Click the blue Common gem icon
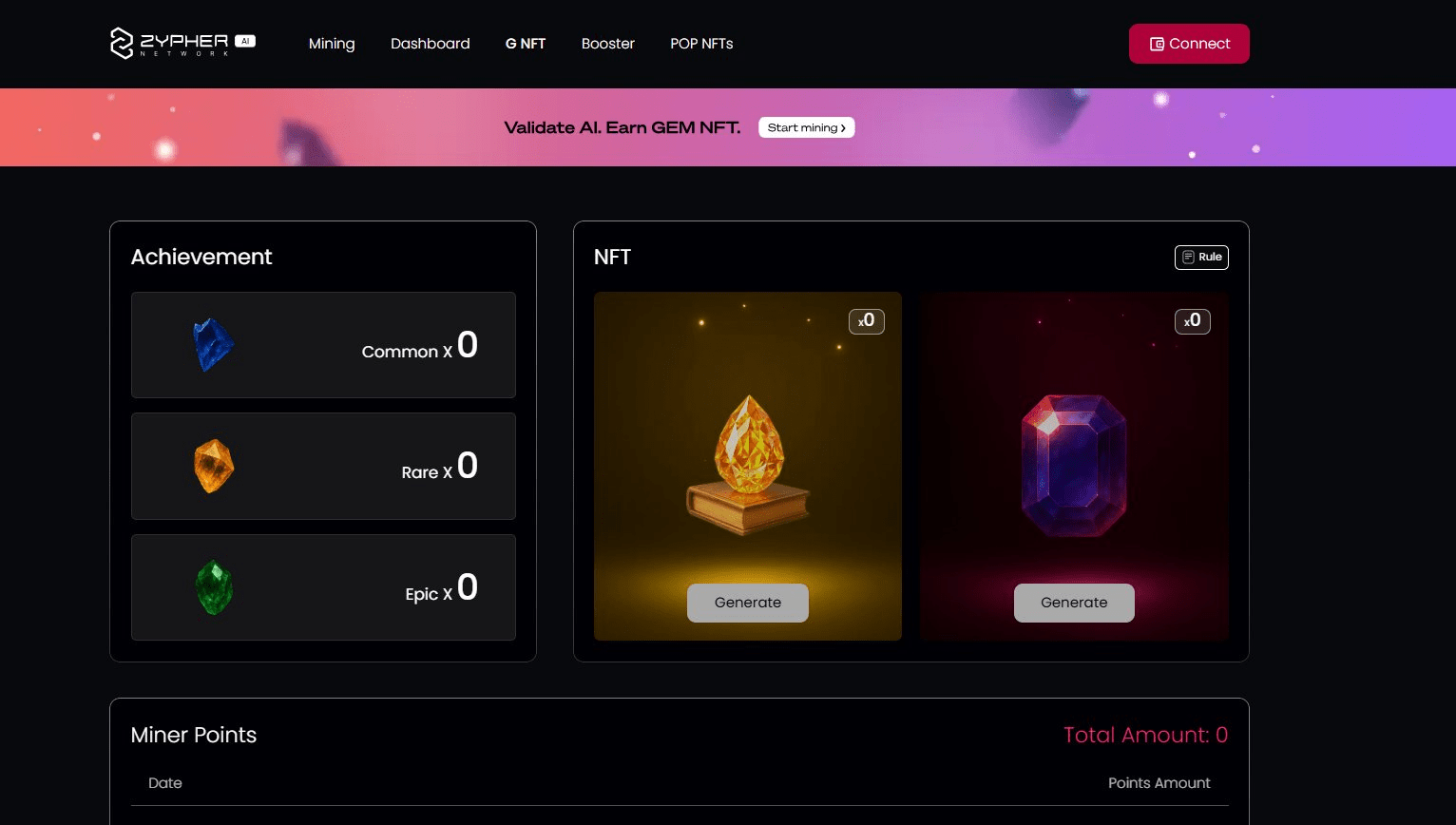 pos(213,345)
